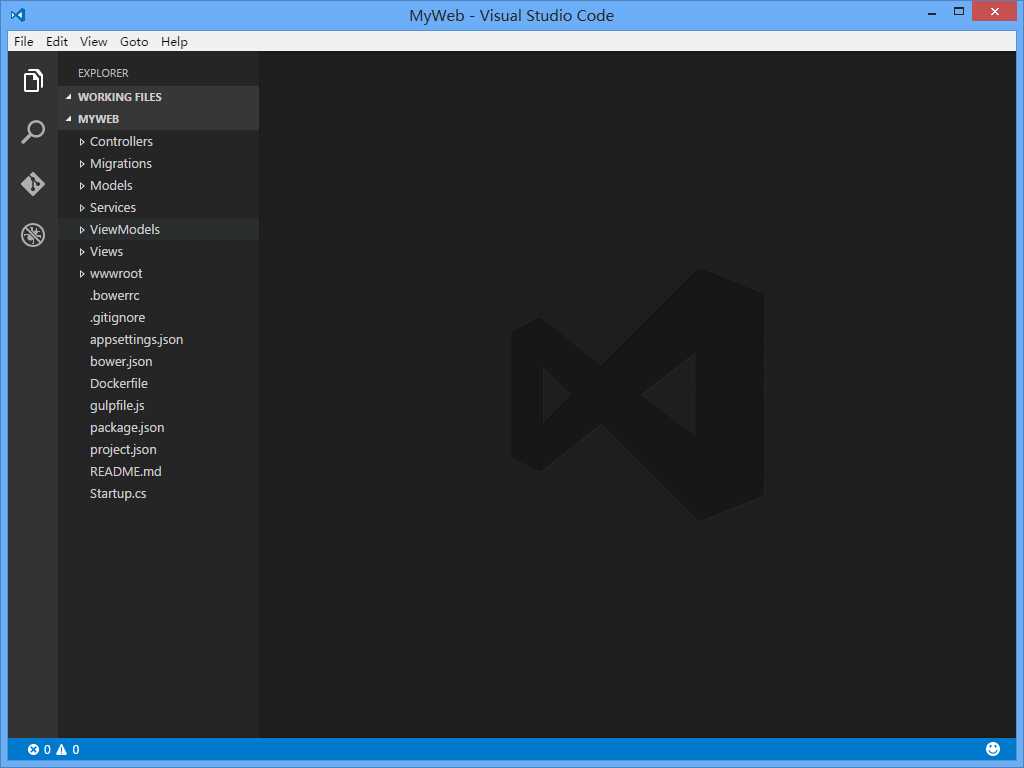The height and width of the screenshot is (768, 1024).
Task: Open the .bowerrc file
Action: point(115,295)
